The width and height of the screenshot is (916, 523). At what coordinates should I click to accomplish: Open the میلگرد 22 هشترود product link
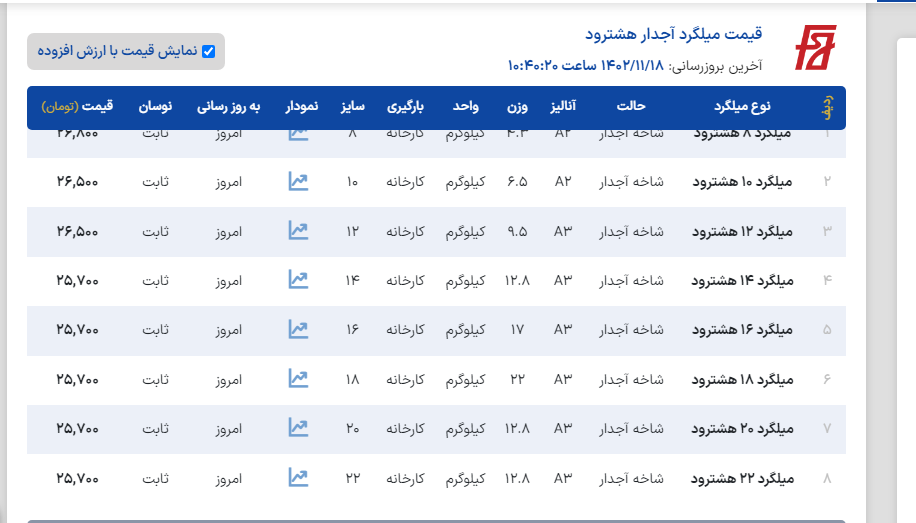[x=742, y=479]
